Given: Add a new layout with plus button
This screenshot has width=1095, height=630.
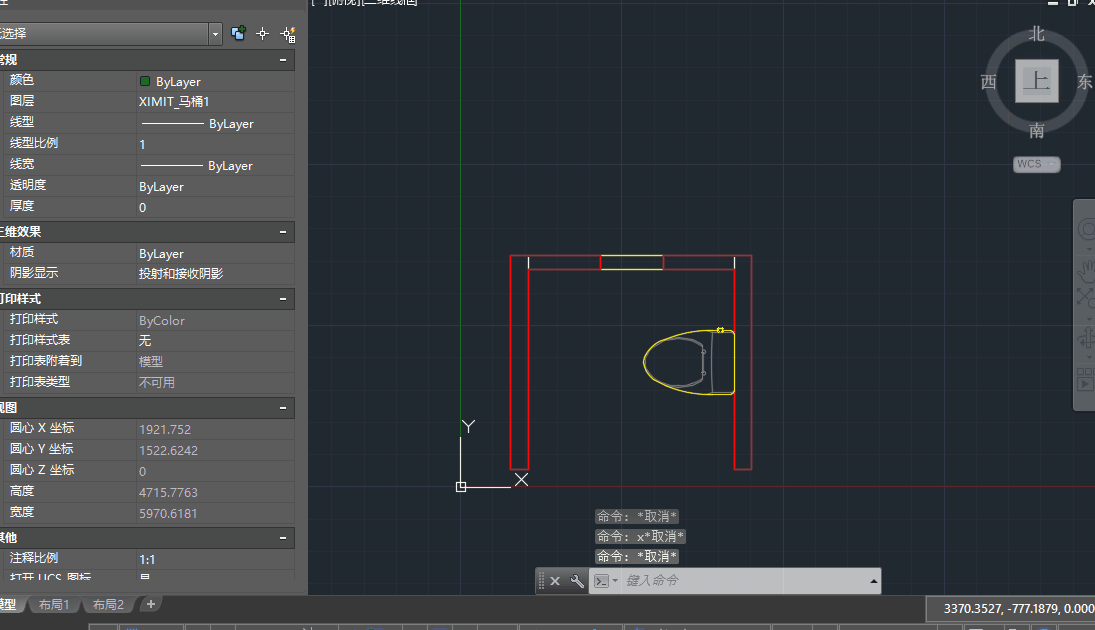Looking at the screenshot, I should (150, 604).
